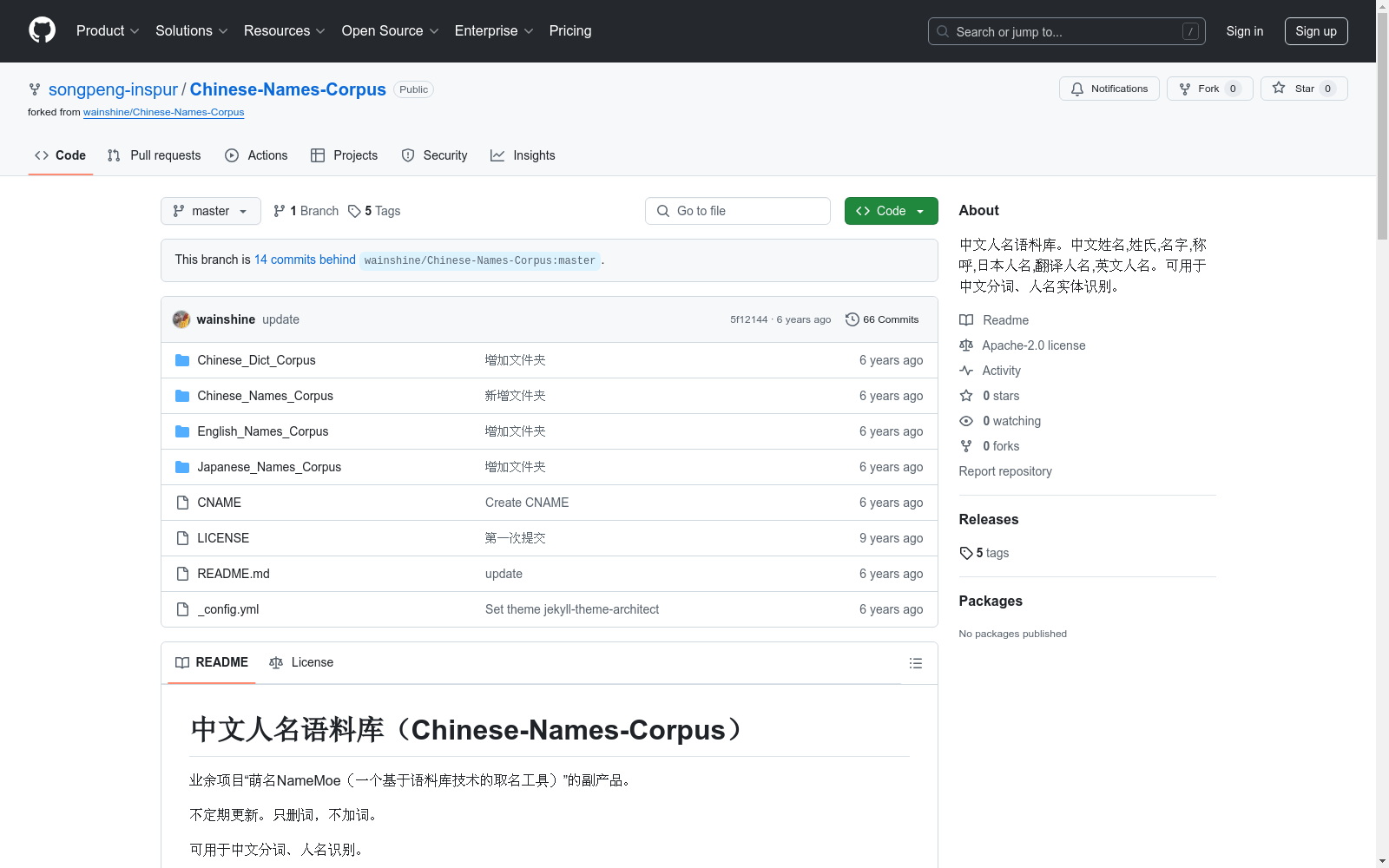Image resolution: width=1389 pixels, height=868 pixels.
Task: Switch to the License tab in README panel
Action: pyautogui.click(x=301, y=662)
